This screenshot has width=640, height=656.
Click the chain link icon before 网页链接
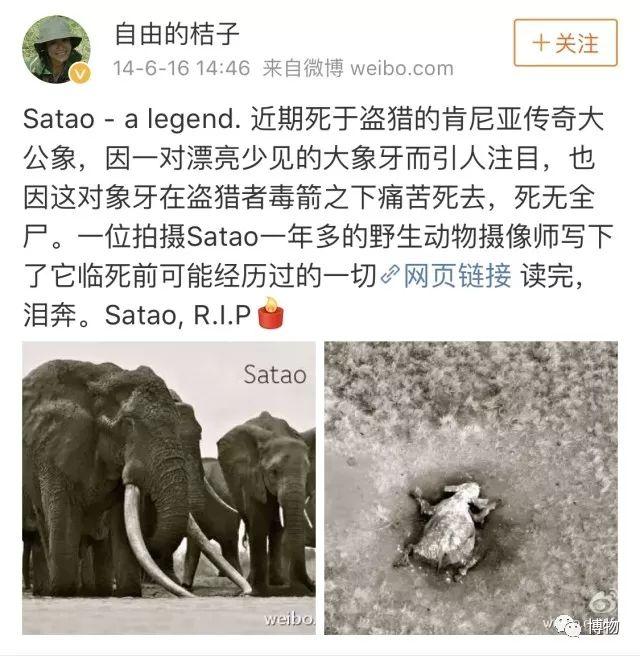click(390, 274)
